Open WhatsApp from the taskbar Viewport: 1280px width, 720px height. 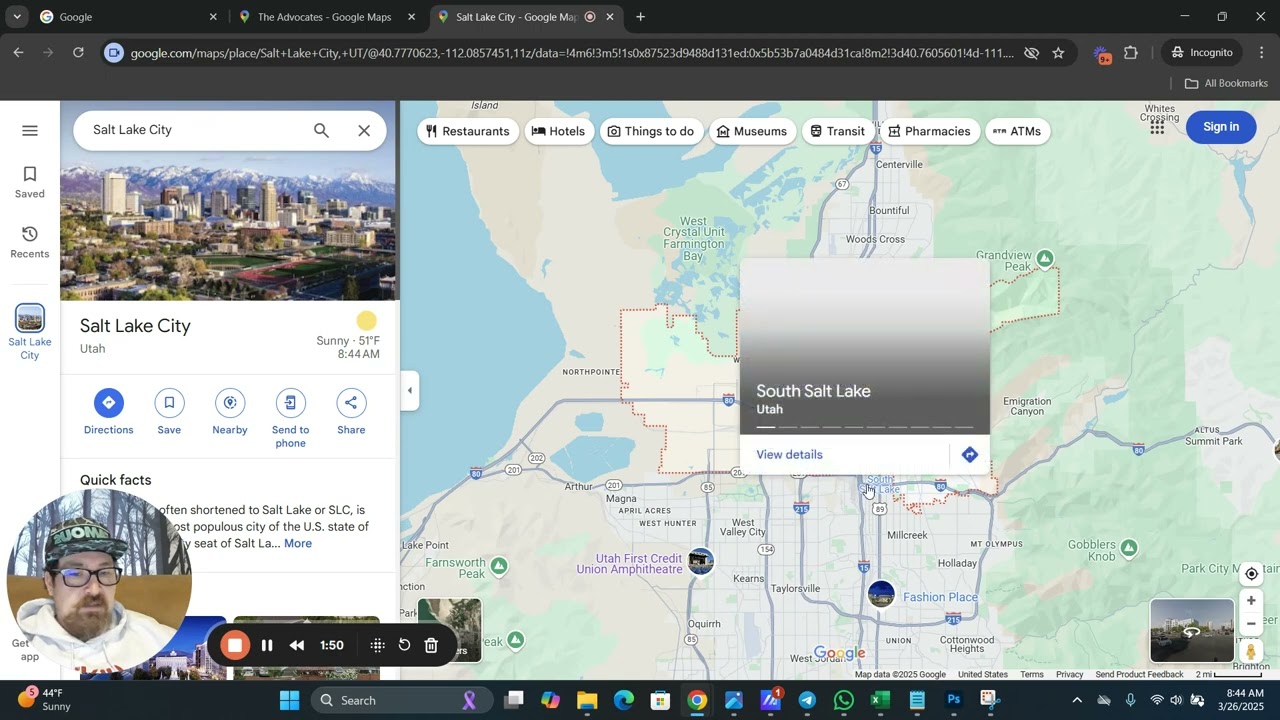[844, 700]
